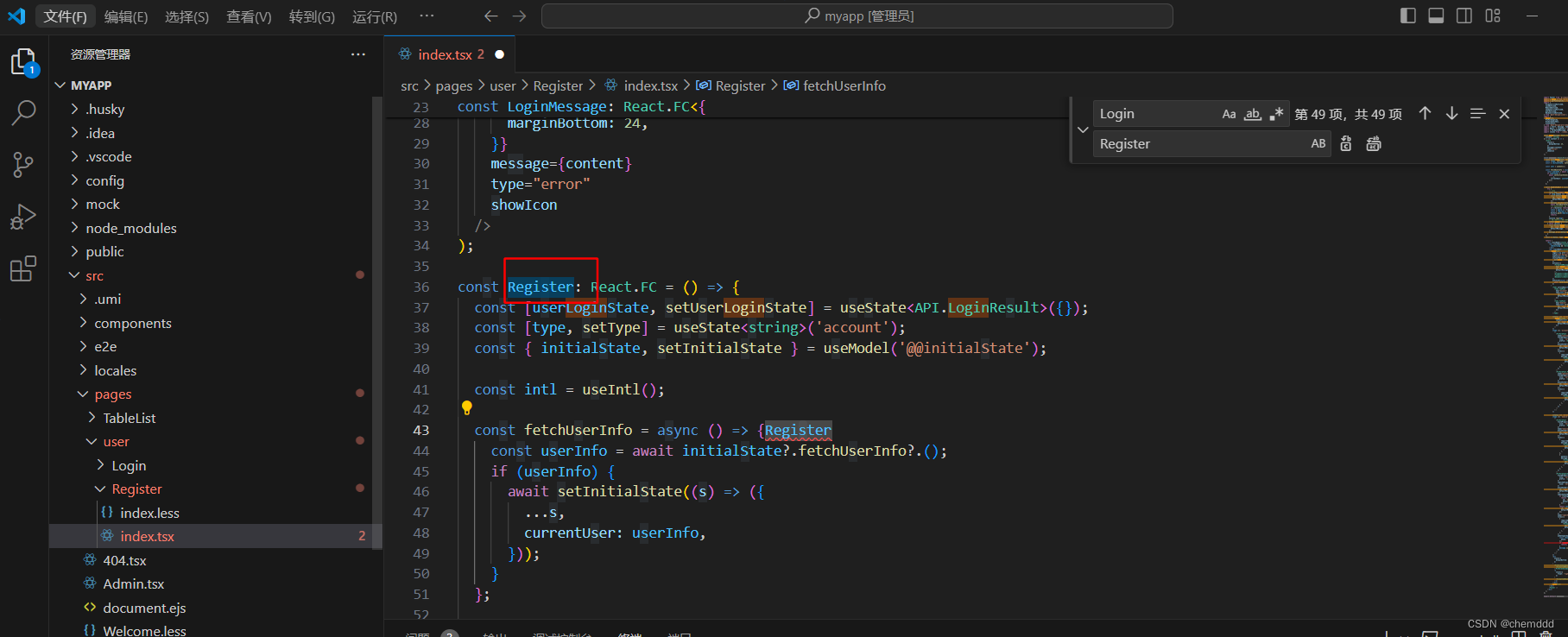This screenshot has height=637, width=1568.
Task: Toggle secondary sidebar layout icon
Action: [1464, 16]
